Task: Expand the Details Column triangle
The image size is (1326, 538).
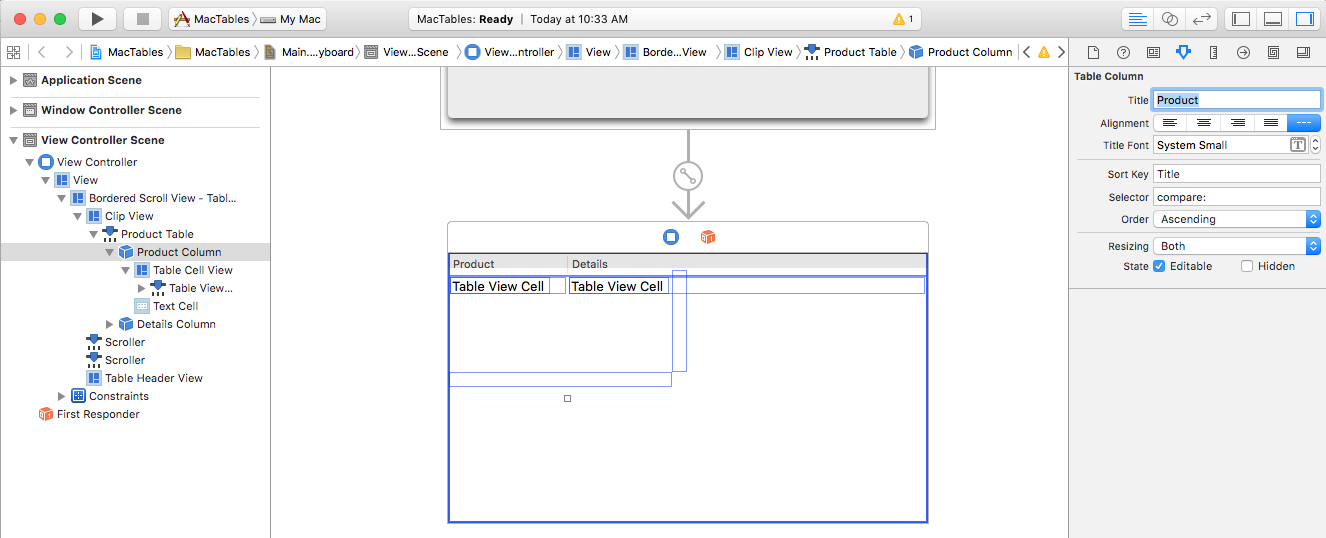Action: pyautogui.click(x=110, y=324)
